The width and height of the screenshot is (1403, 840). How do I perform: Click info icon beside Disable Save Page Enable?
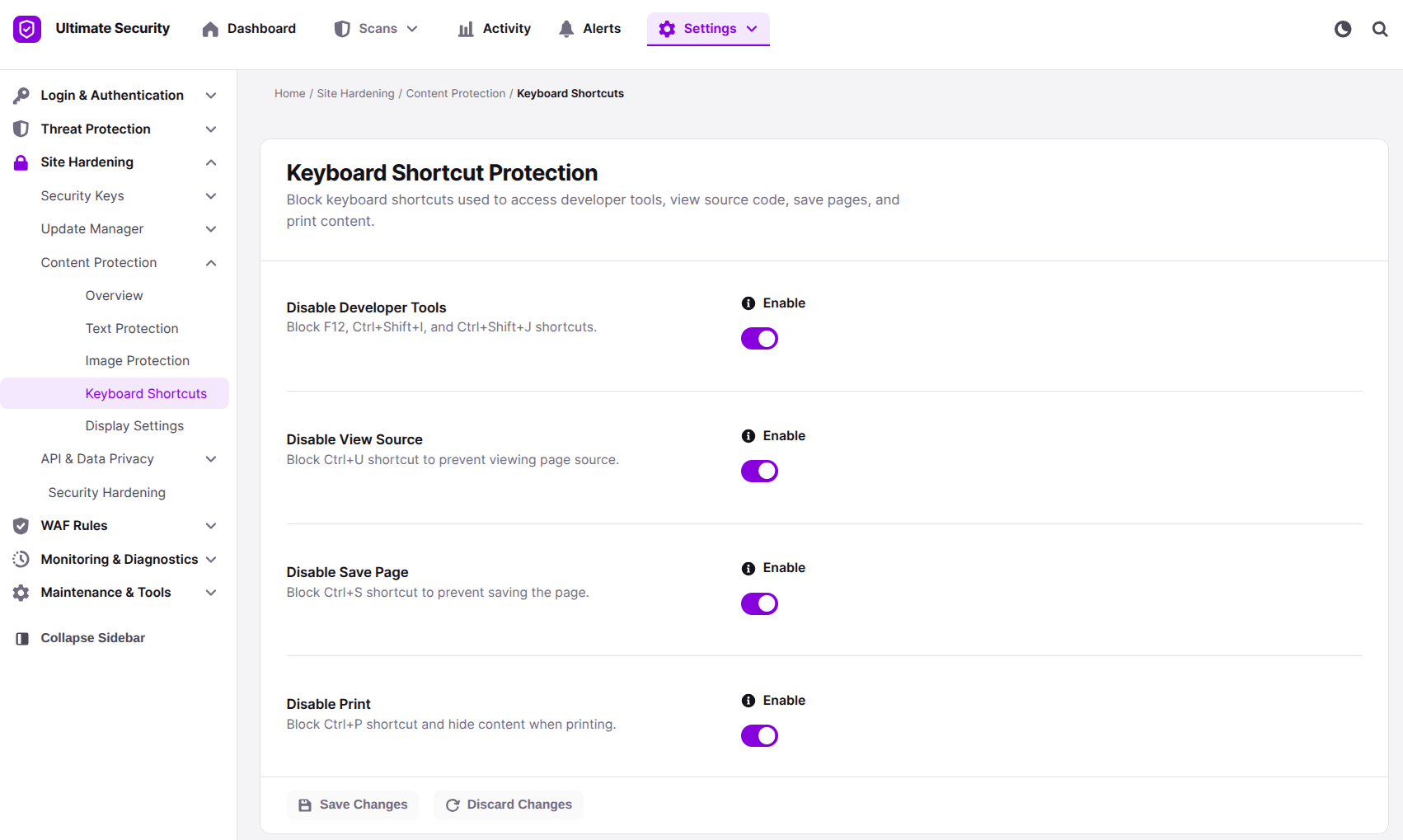point(748,568)
